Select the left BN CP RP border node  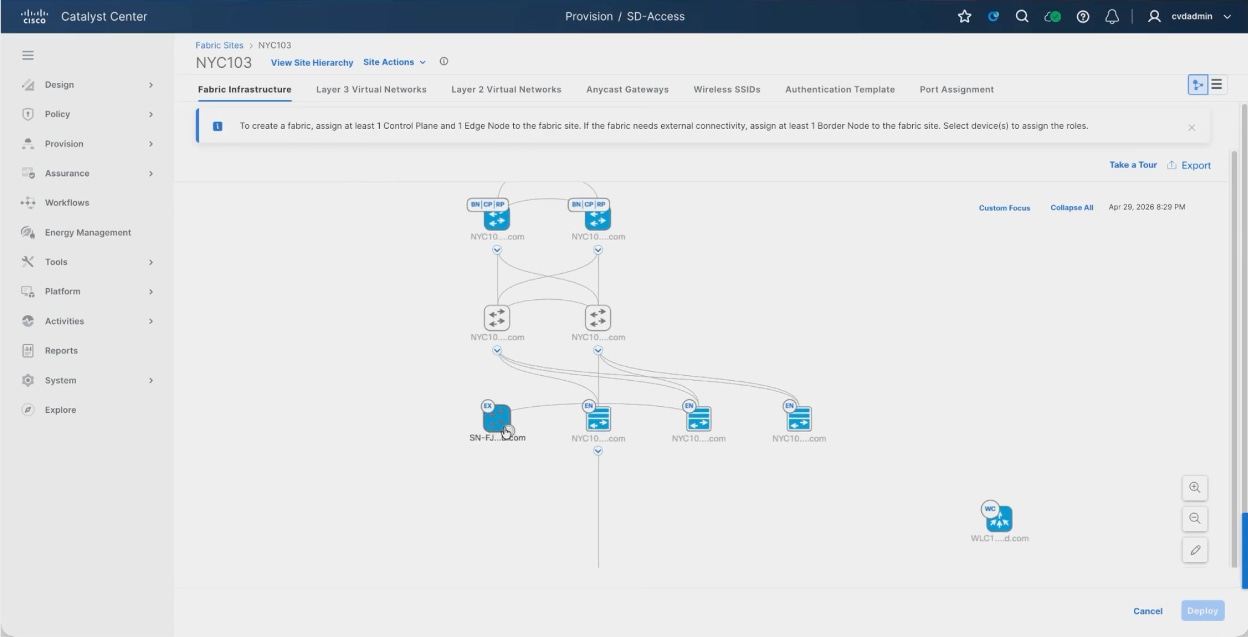click(x=497, y=217)
